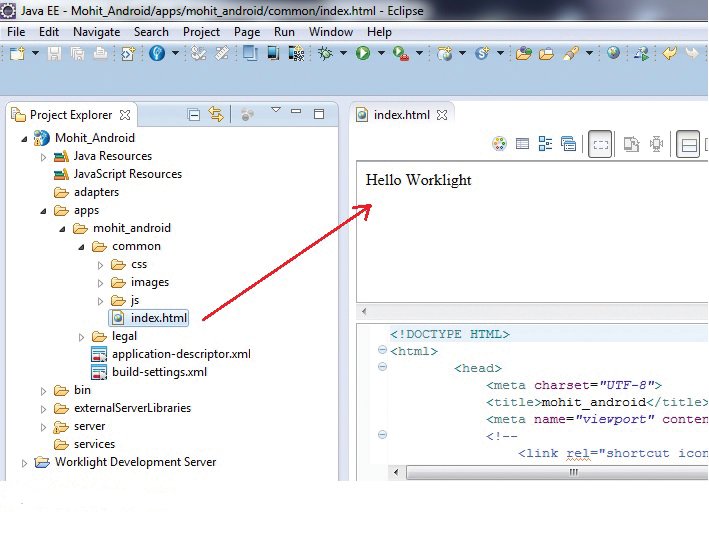Screen dimensions: 709x555
Task: Collapse the common folder
Action: (81, 247)
